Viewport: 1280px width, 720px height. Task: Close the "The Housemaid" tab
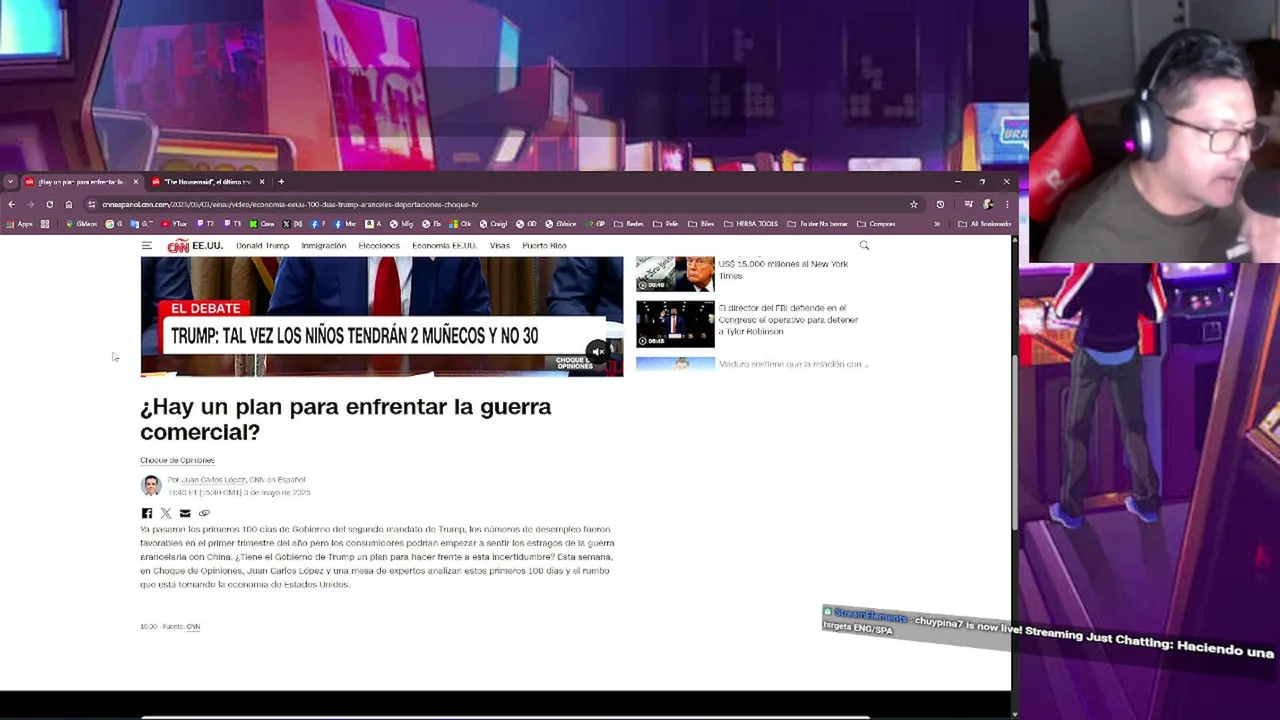coord(262,182)
